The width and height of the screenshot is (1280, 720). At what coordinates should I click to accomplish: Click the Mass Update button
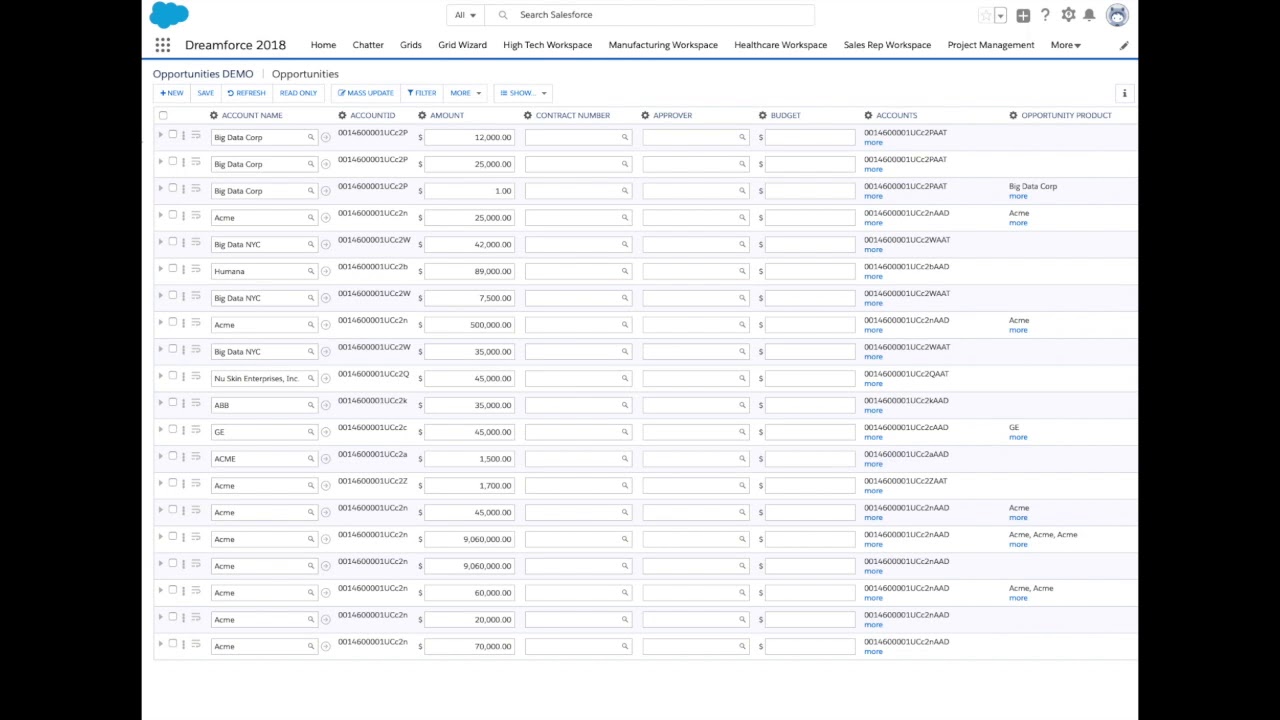click(365, 93)
